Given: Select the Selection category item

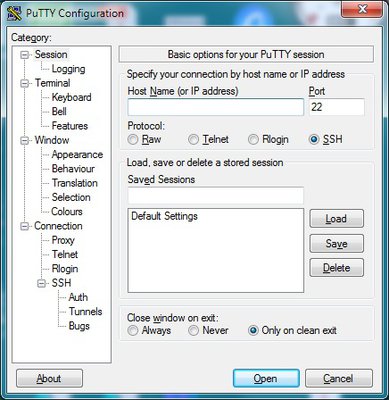Looking at the screenshot, I should [x=71, y=197].
